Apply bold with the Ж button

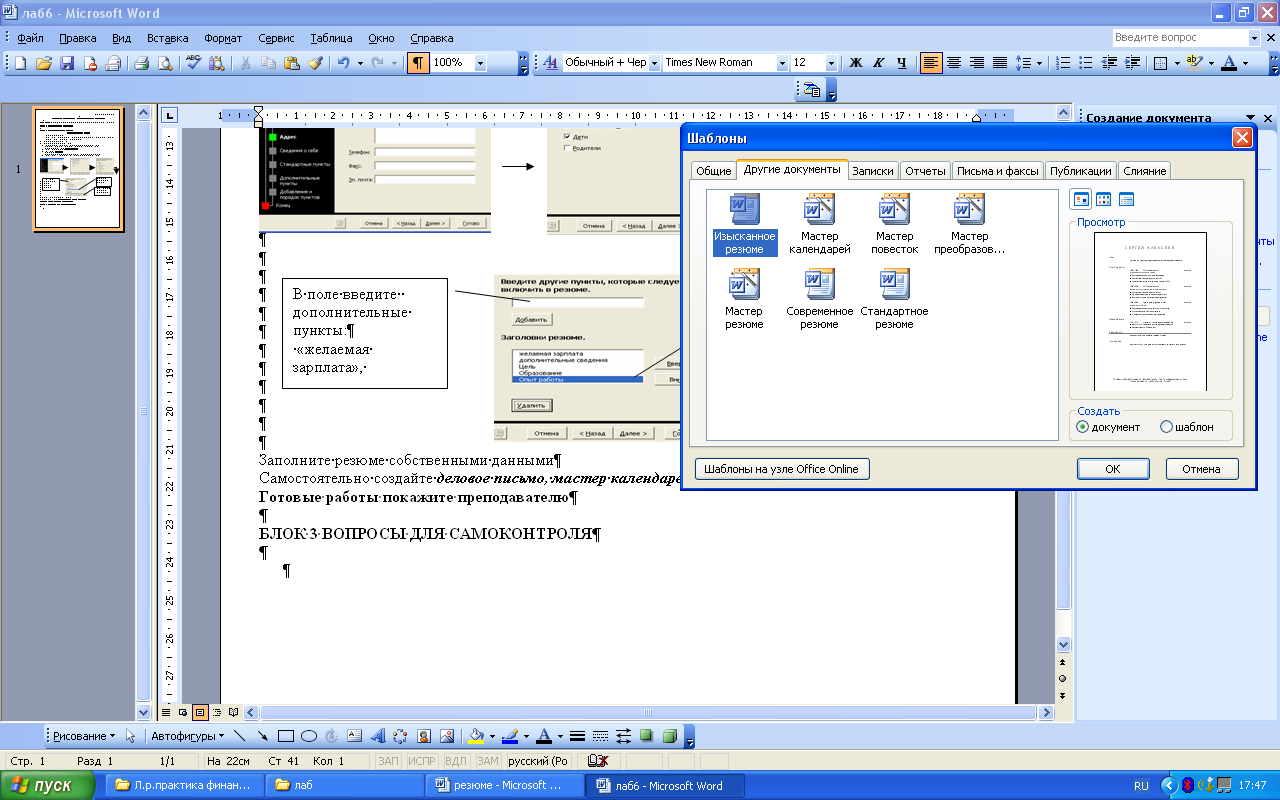click(x=856, y=63)
